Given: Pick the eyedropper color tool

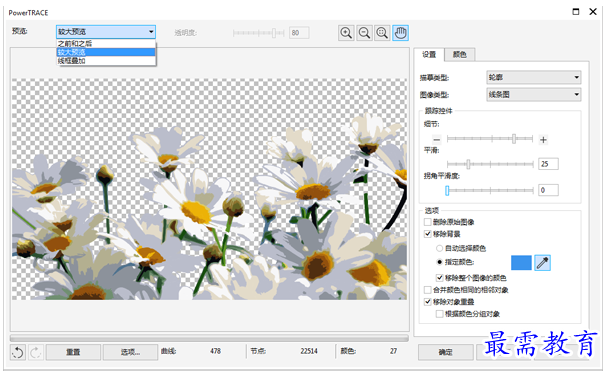Looking at the screenshot, I should click(x=542, y=263).
